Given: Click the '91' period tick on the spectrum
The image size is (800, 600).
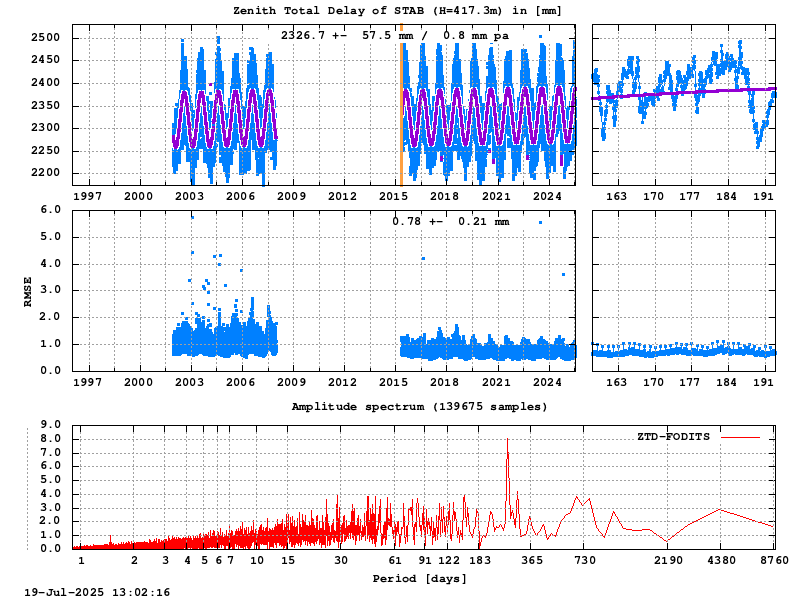Looking at the screenshot, I should coord(425,560).
